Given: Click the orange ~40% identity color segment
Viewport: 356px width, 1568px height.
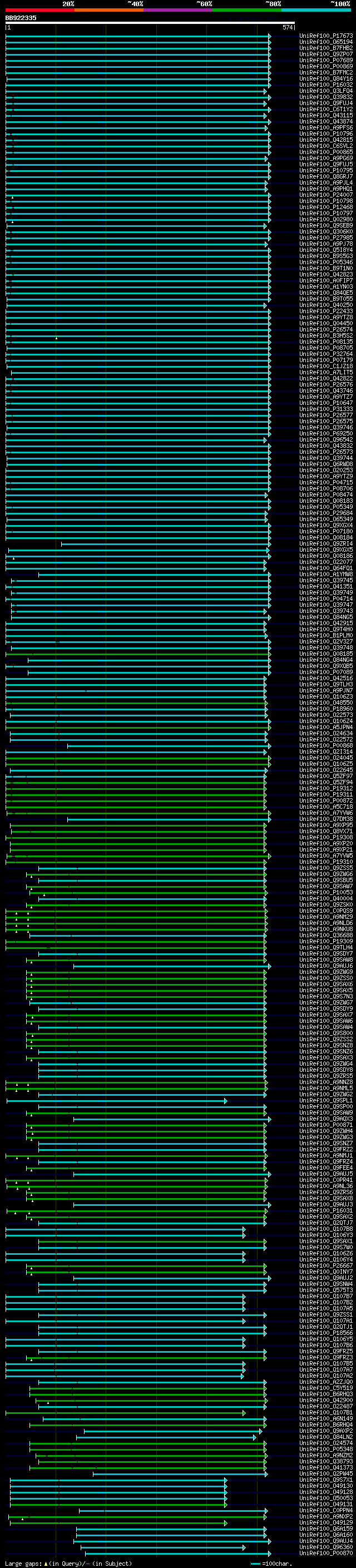Looking at the screenshot, I should pyautogui.click(x=110, y=11).
